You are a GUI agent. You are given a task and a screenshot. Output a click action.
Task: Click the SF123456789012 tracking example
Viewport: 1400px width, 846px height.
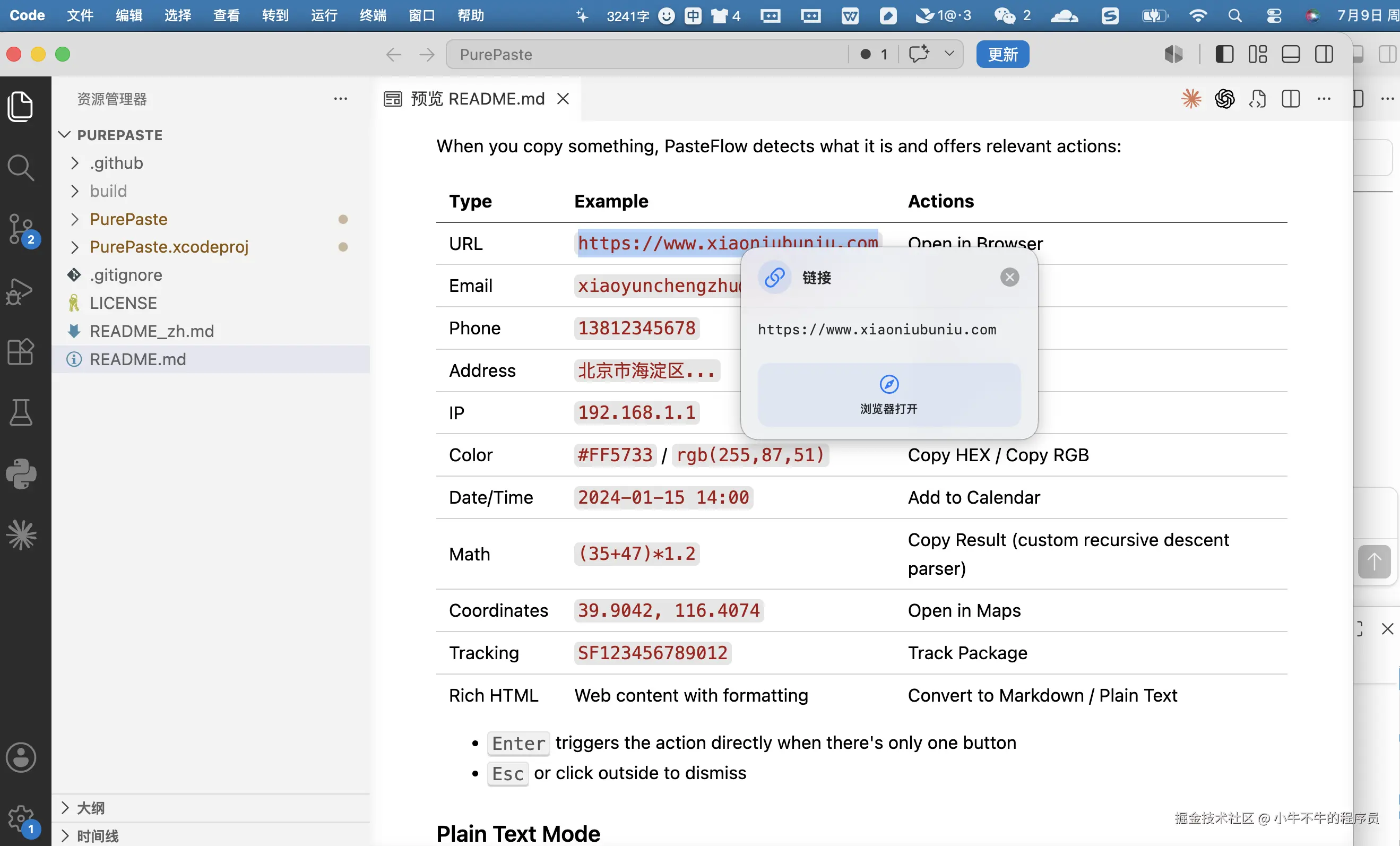(x=652, y=653)
